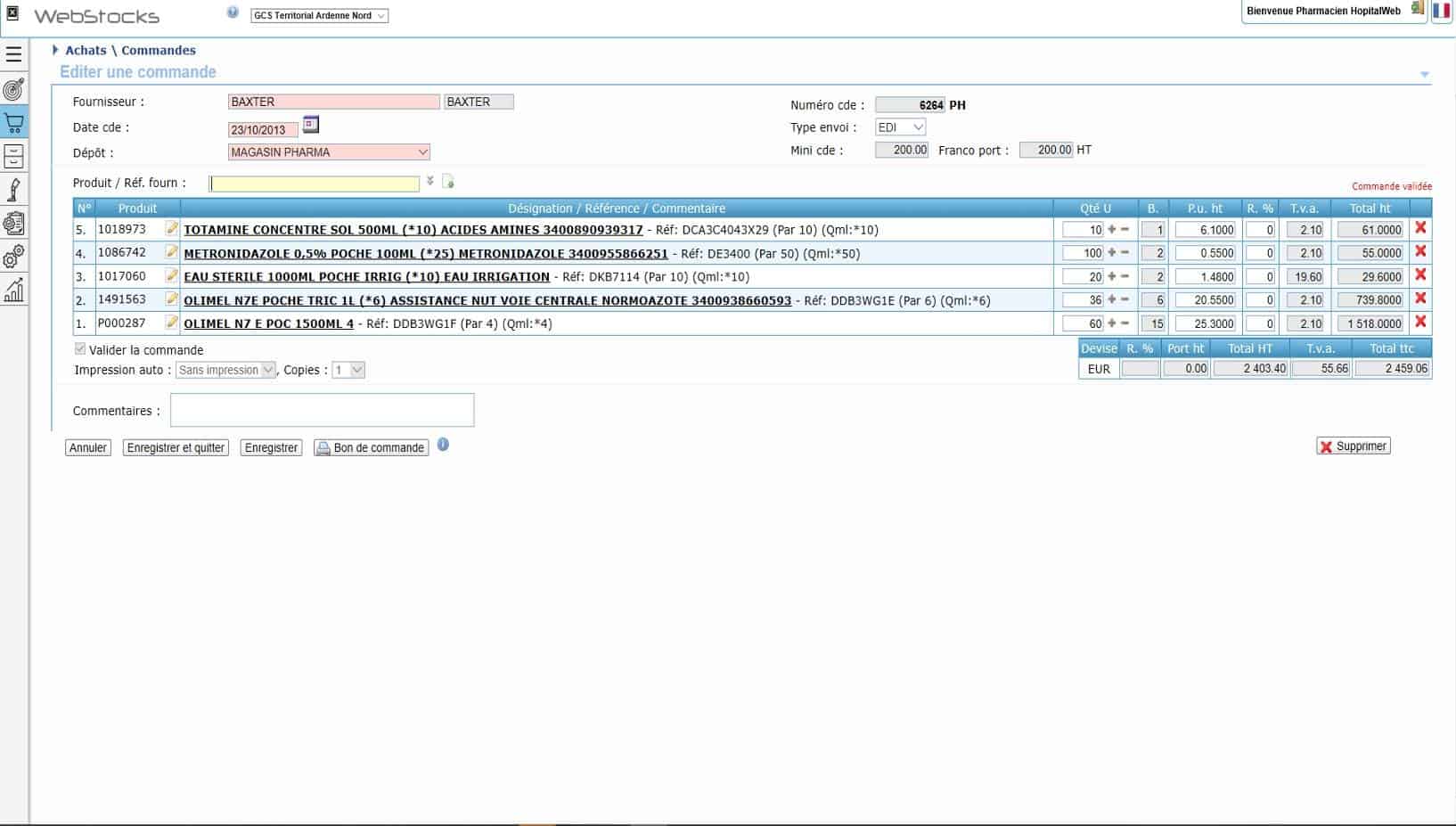Edit comment for OLIMEL N7 E POC 1500ML pencil

click(x=172, y=323)
